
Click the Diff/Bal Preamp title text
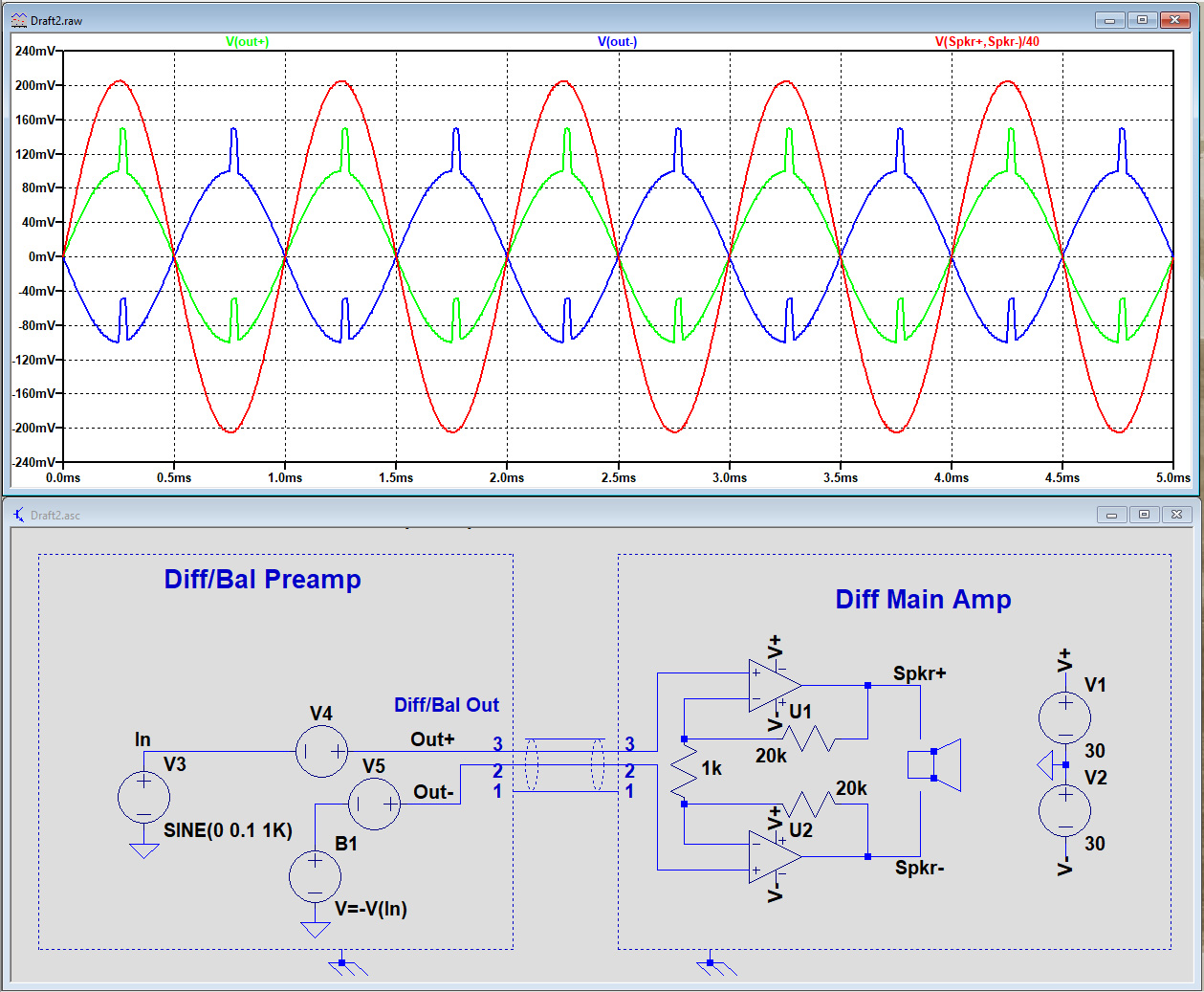click(x=263, y=580)
